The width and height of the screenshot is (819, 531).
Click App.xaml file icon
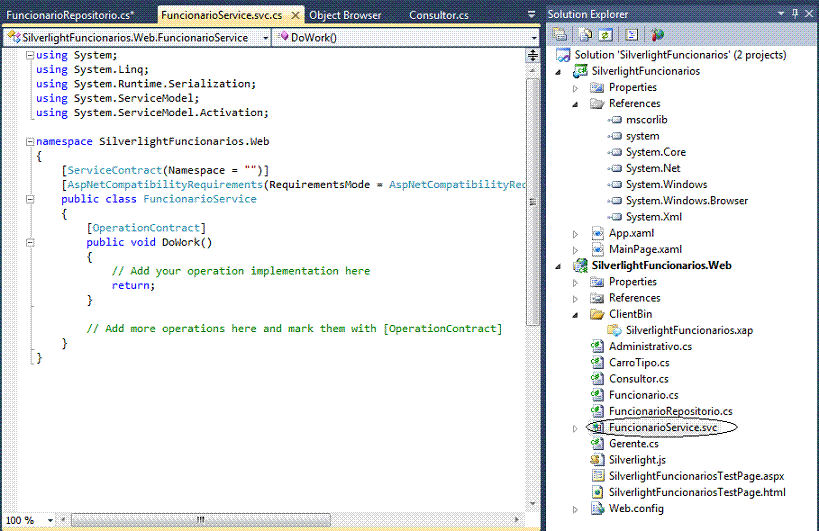(x=598, y=233)
